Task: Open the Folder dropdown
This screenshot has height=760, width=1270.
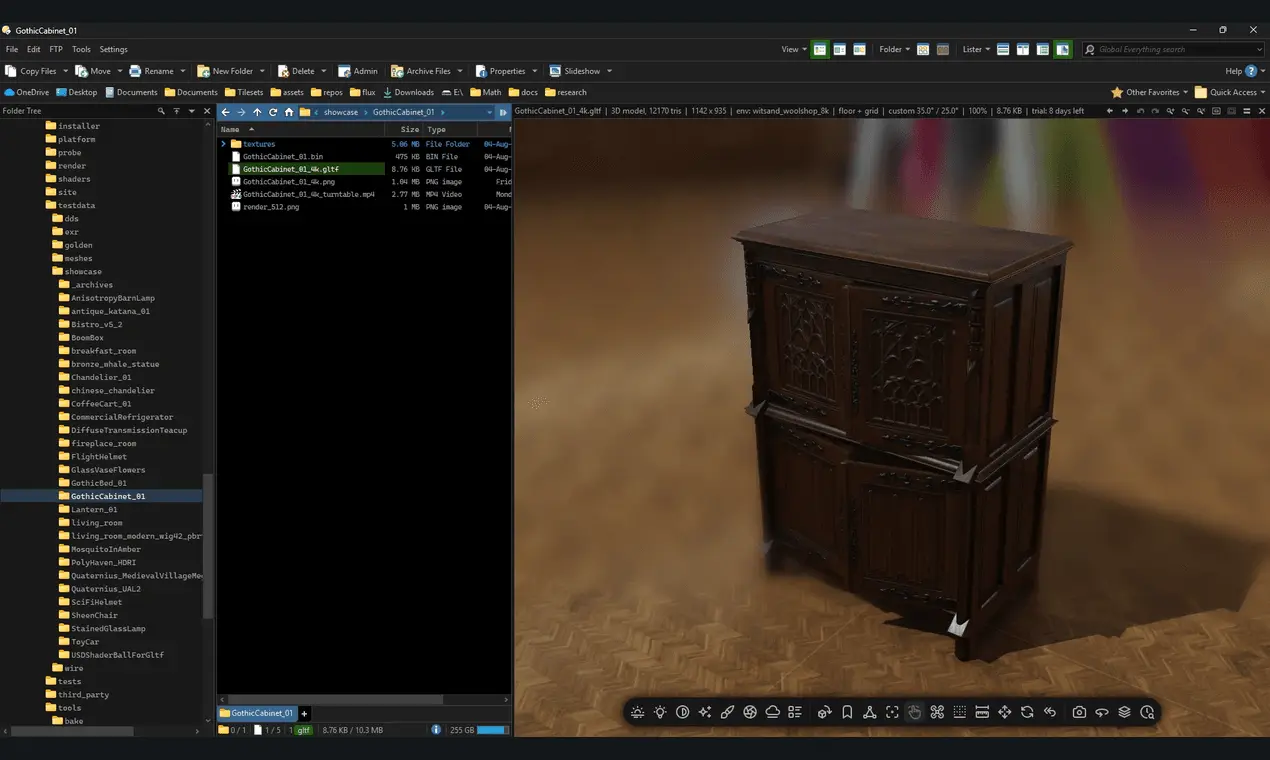Action: pos(894,49)
